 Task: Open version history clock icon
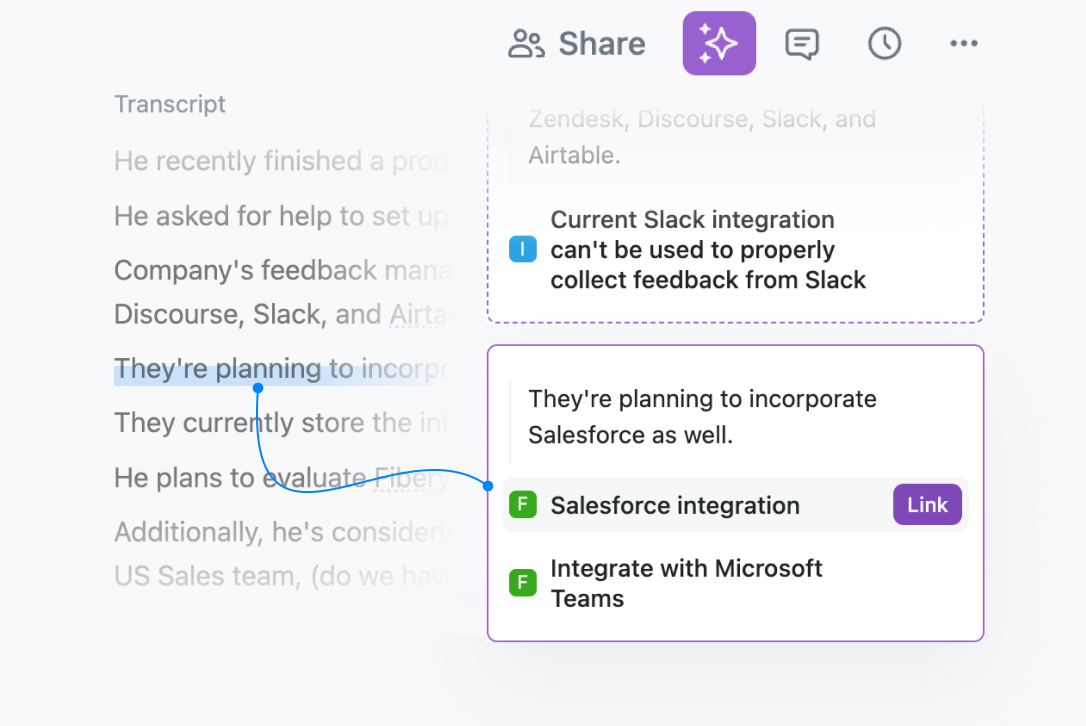click(x=884, y=43)
